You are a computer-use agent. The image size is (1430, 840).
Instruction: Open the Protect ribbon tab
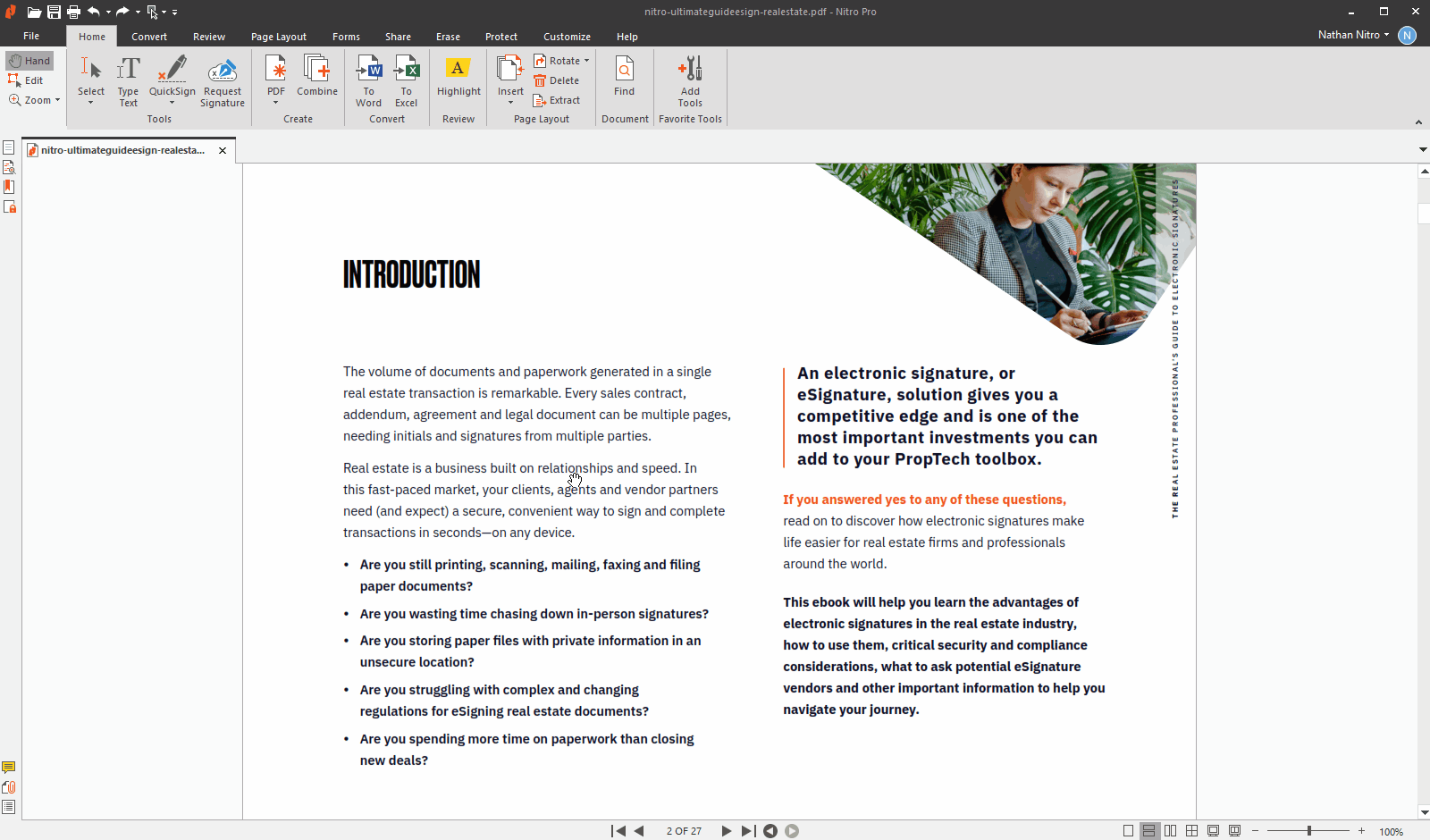tap(500, 37)
